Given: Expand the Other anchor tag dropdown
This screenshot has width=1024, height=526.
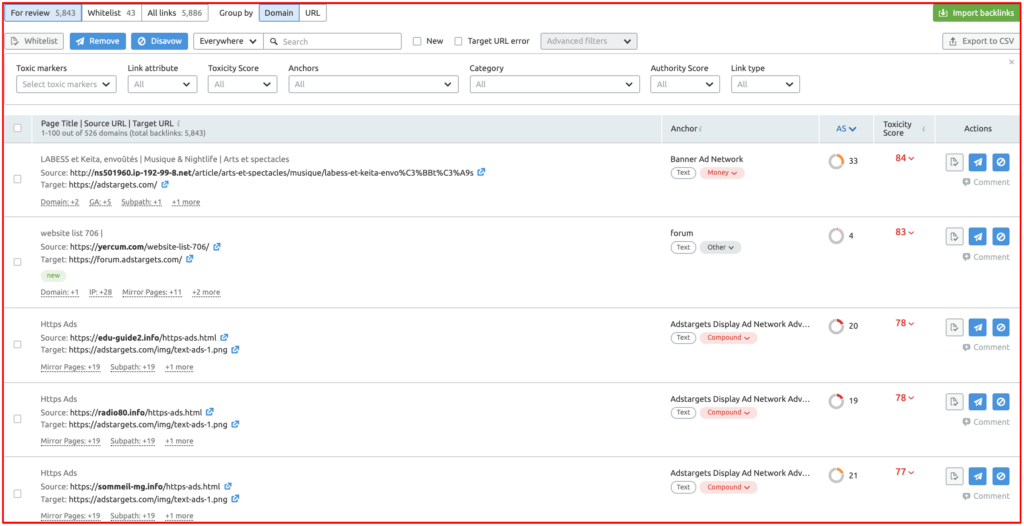Looking at the screenshot, I should (720, 248).
